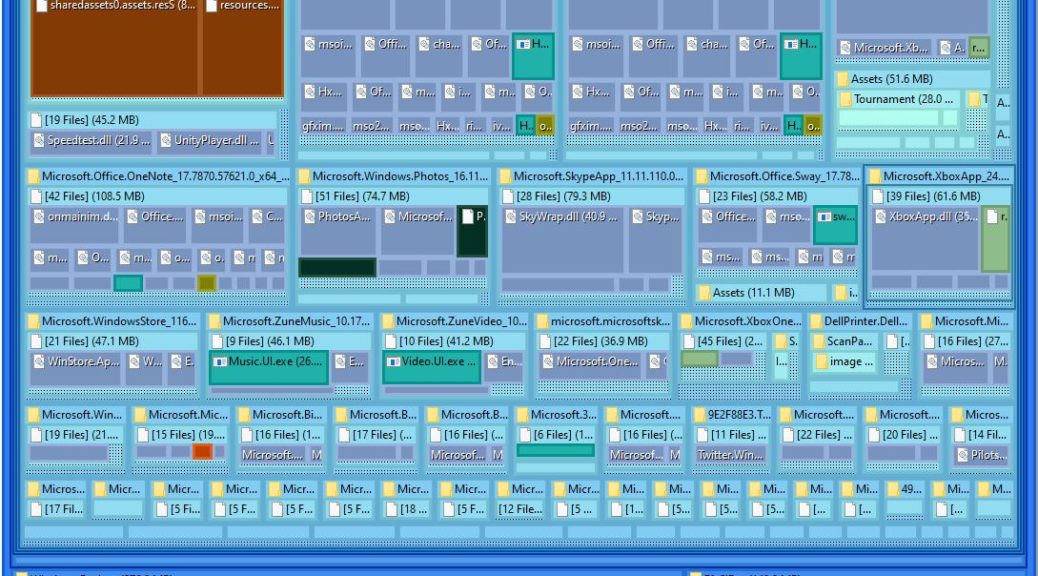The width and height of the screenshot is (1038, 576).
Task: Click the "[39 Files] (61.6 MB)" label
Action: (x=933, y=197)
